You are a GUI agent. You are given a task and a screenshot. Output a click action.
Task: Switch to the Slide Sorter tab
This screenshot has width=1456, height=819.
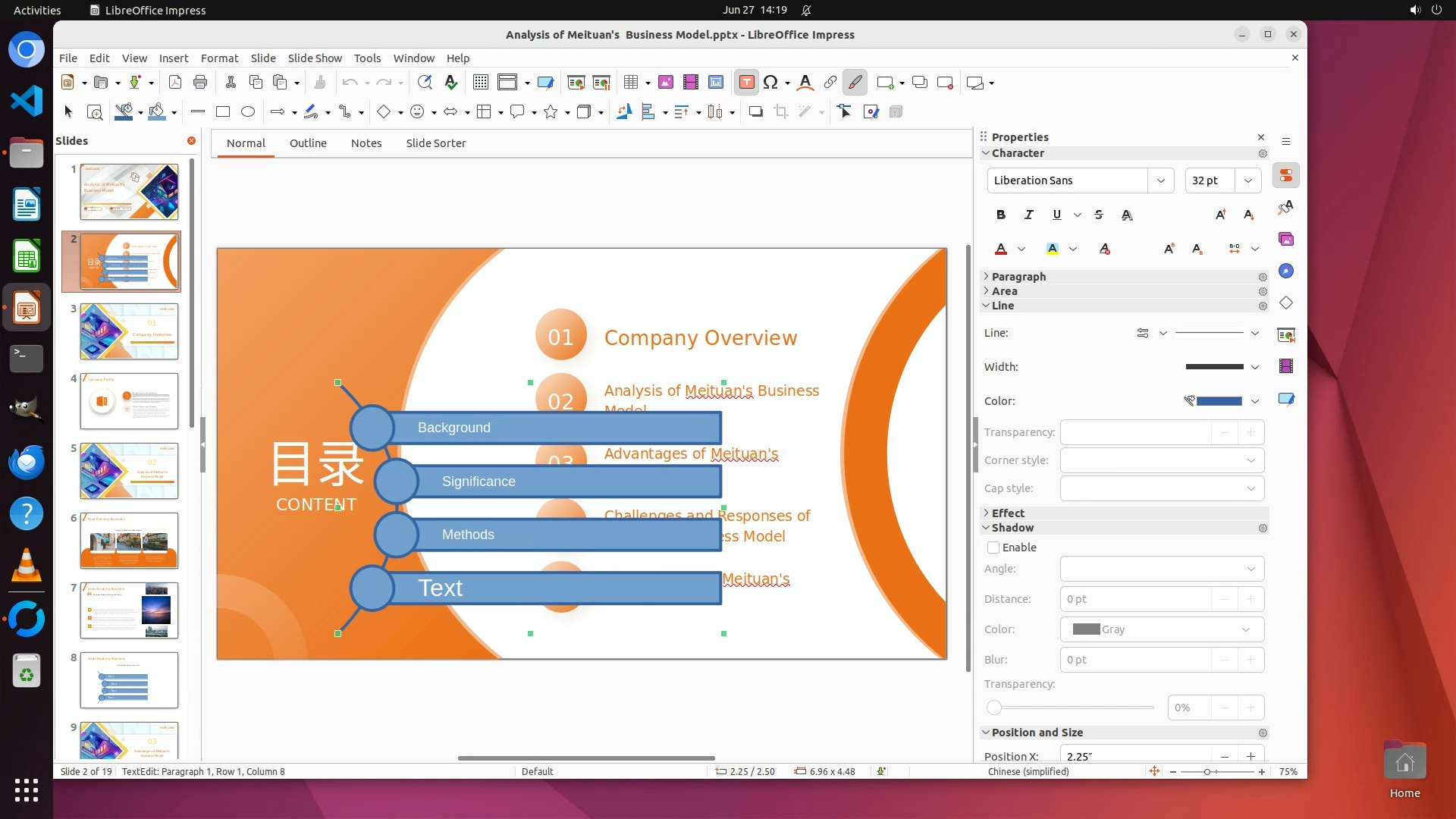[435, 143]
